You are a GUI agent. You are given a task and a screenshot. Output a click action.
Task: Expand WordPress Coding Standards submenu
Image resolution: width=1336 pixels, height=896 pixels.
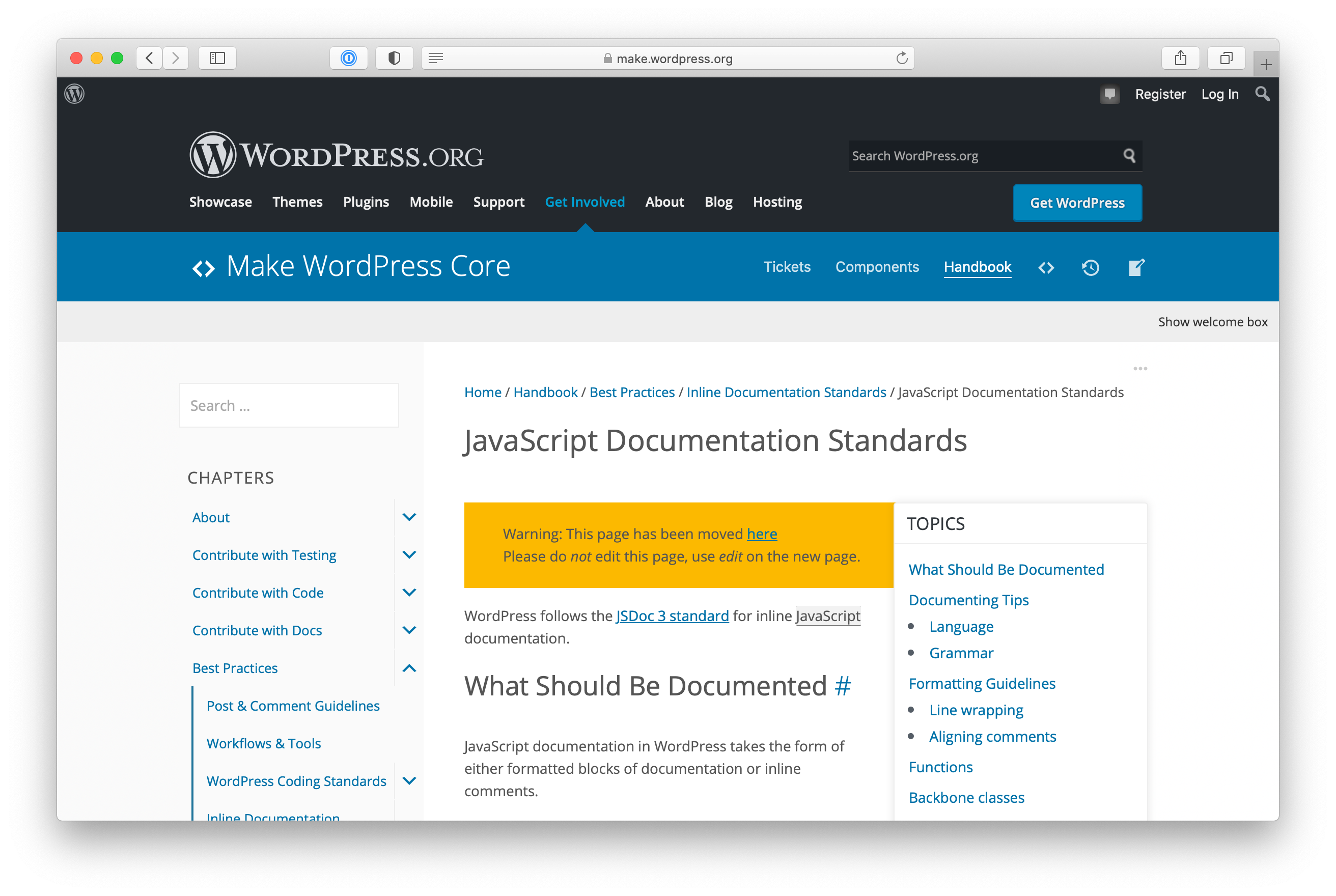coord(409,780)
